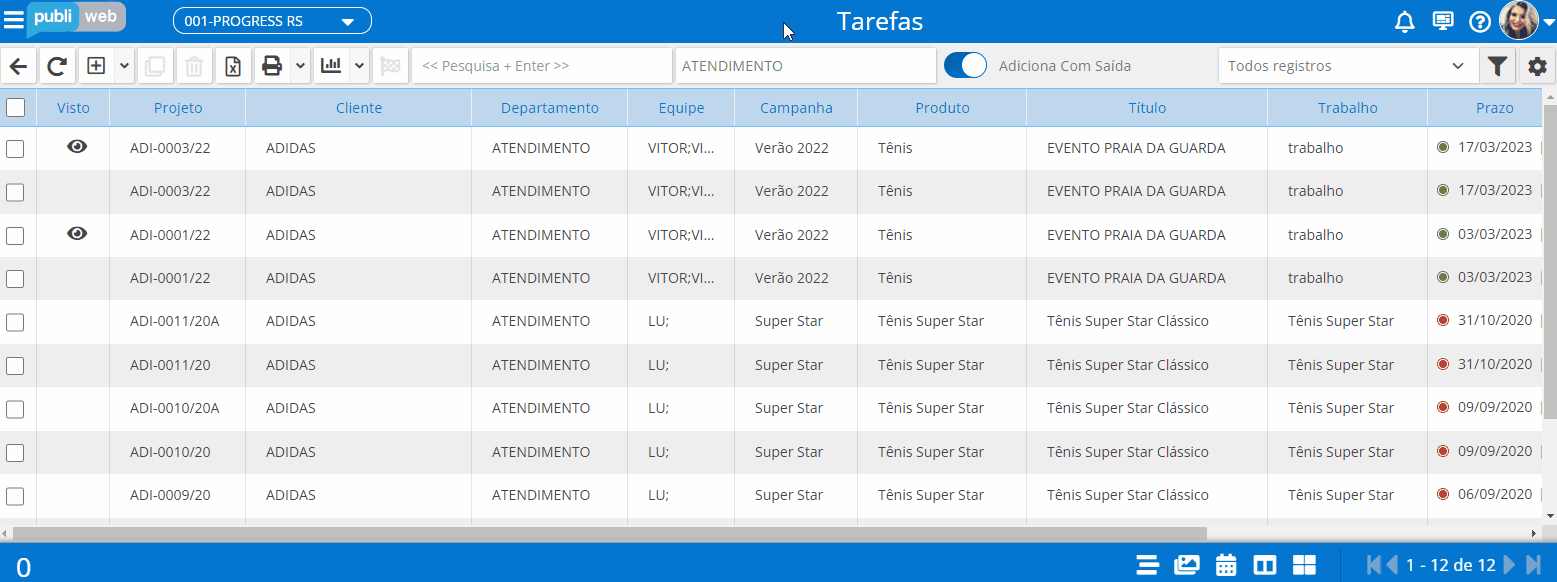This screenshot has width=1557, height=582.
Task: Expand the print options dropdown arrow
Action: (300, 66)
